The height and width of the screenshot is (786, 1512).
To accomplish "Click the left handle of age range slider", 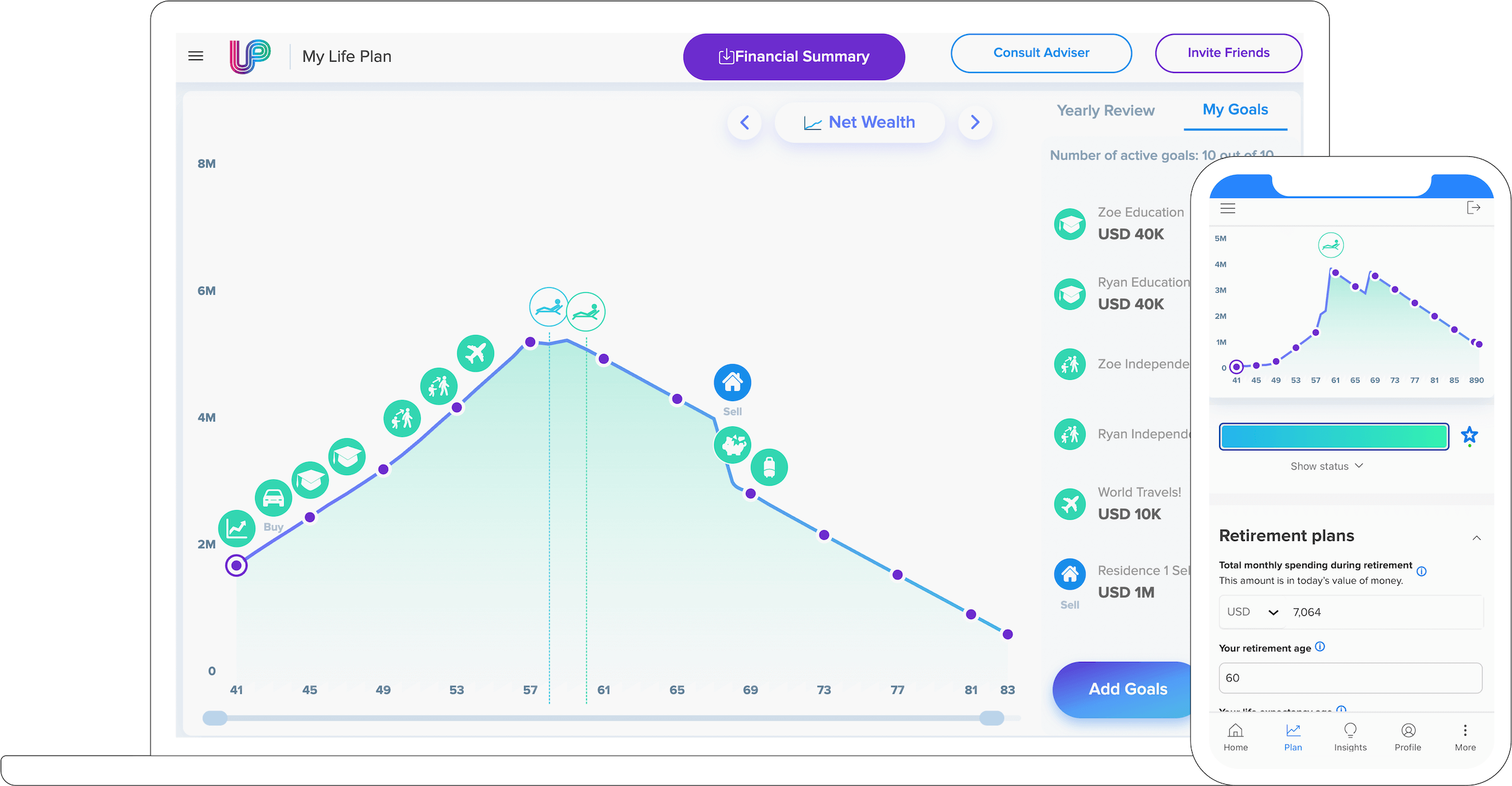I will pos(215,718).
